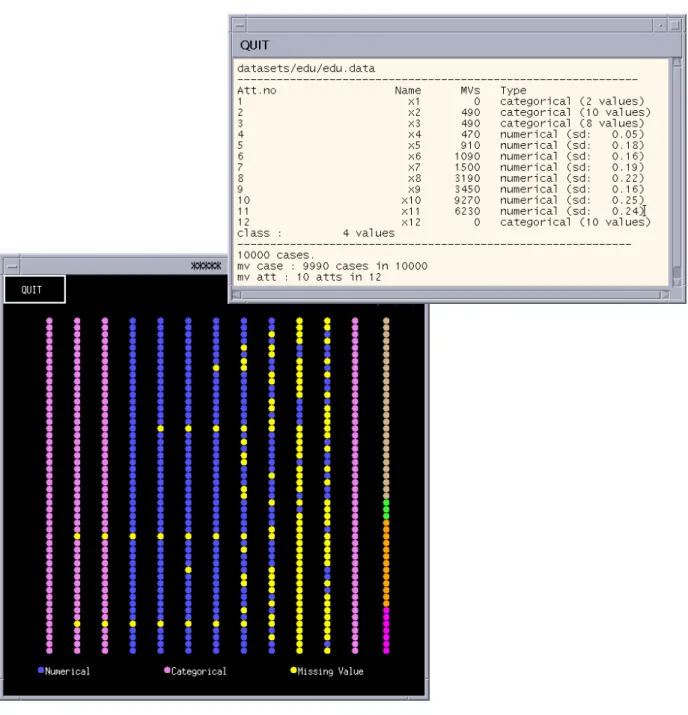The width and height of the screenshot is (688, 715).
Task: Click MVs value 470 for x4
Action: pos(470,135)
